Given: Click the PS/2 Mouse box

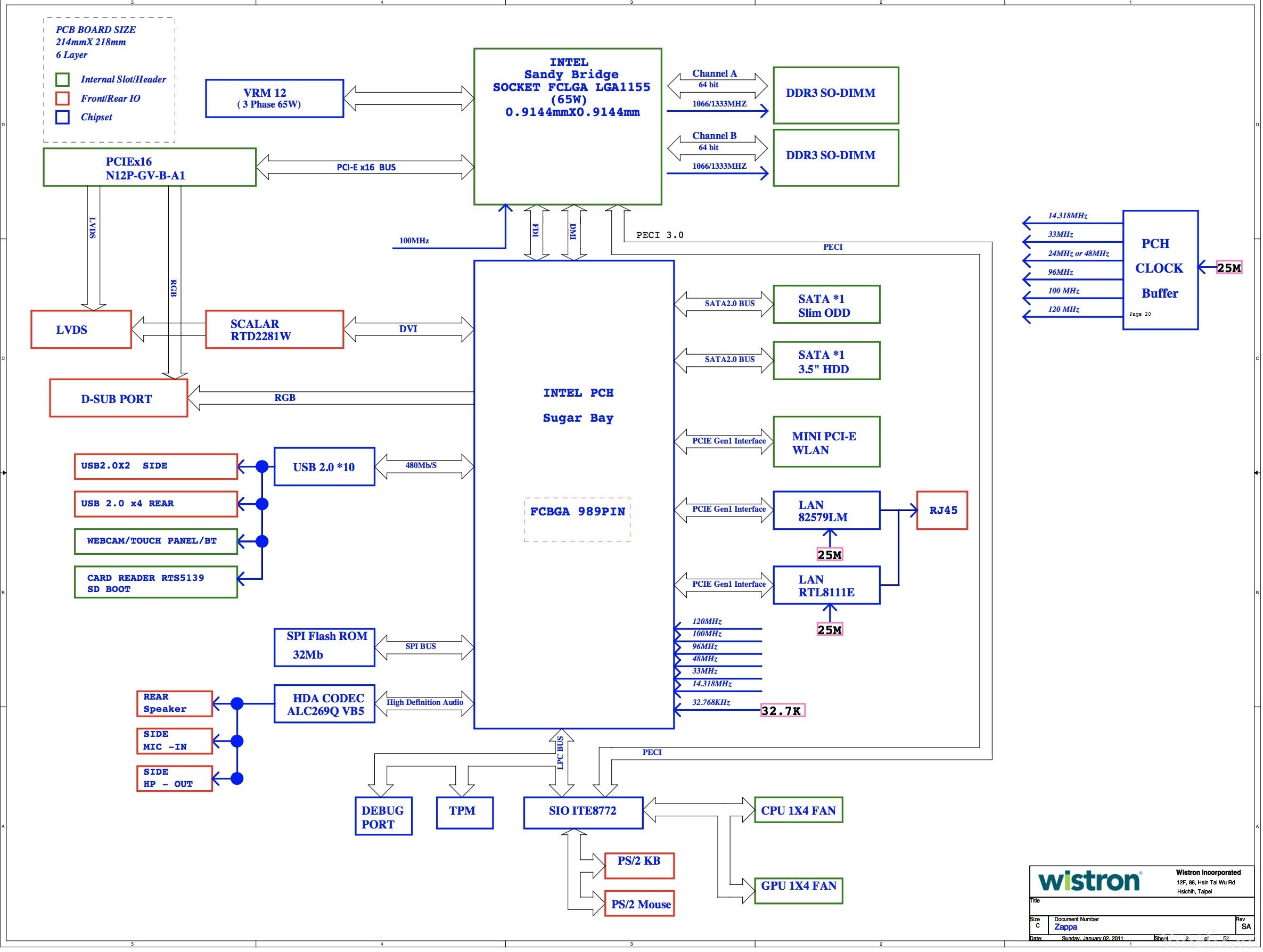Looking at the screenshot, I should point(639,904).
